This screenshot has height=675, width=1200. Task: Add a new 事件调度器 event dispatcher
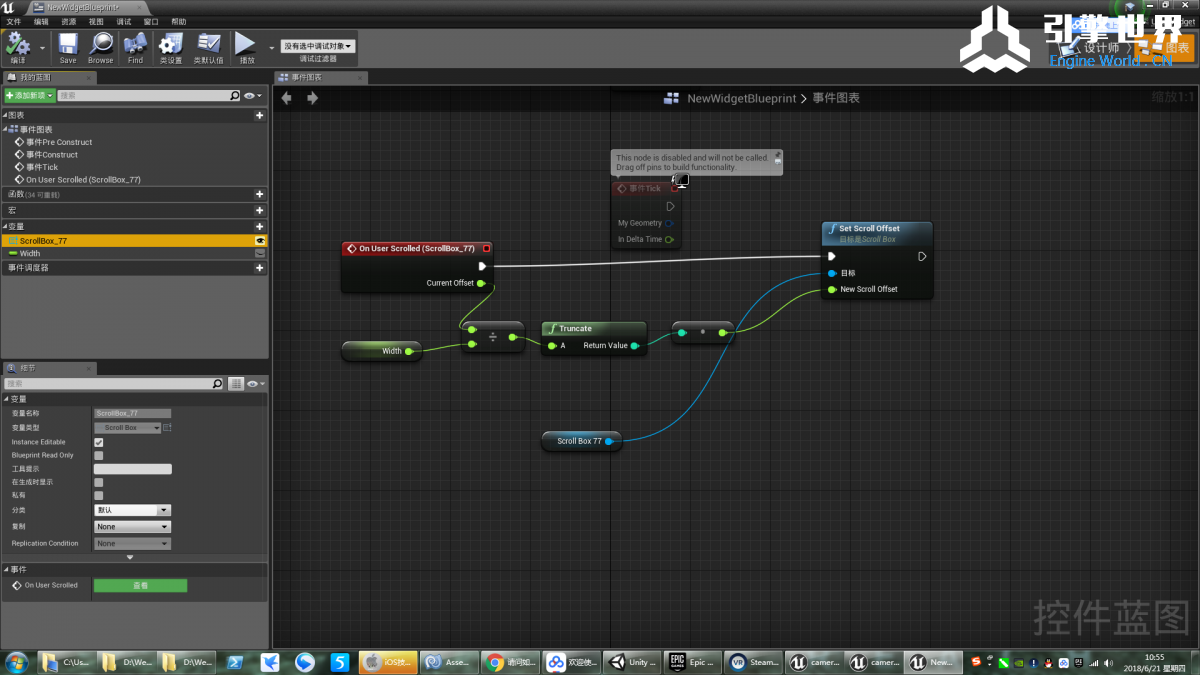[x=260, y=268]
